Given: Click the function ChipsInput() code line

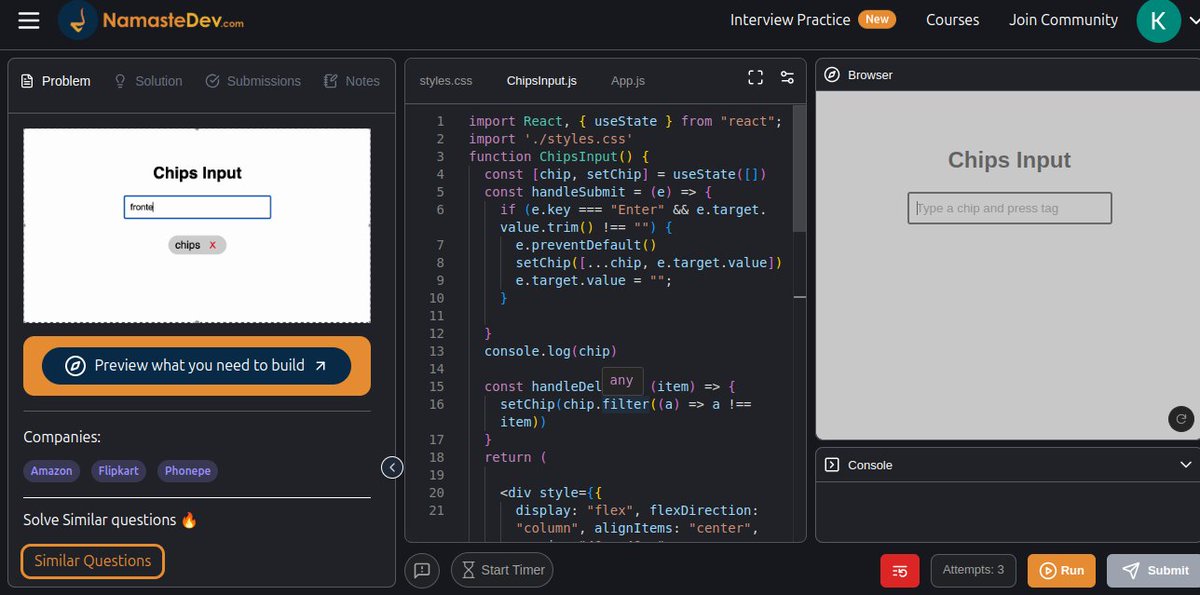Looking at the screenshot, I should 559,157.
